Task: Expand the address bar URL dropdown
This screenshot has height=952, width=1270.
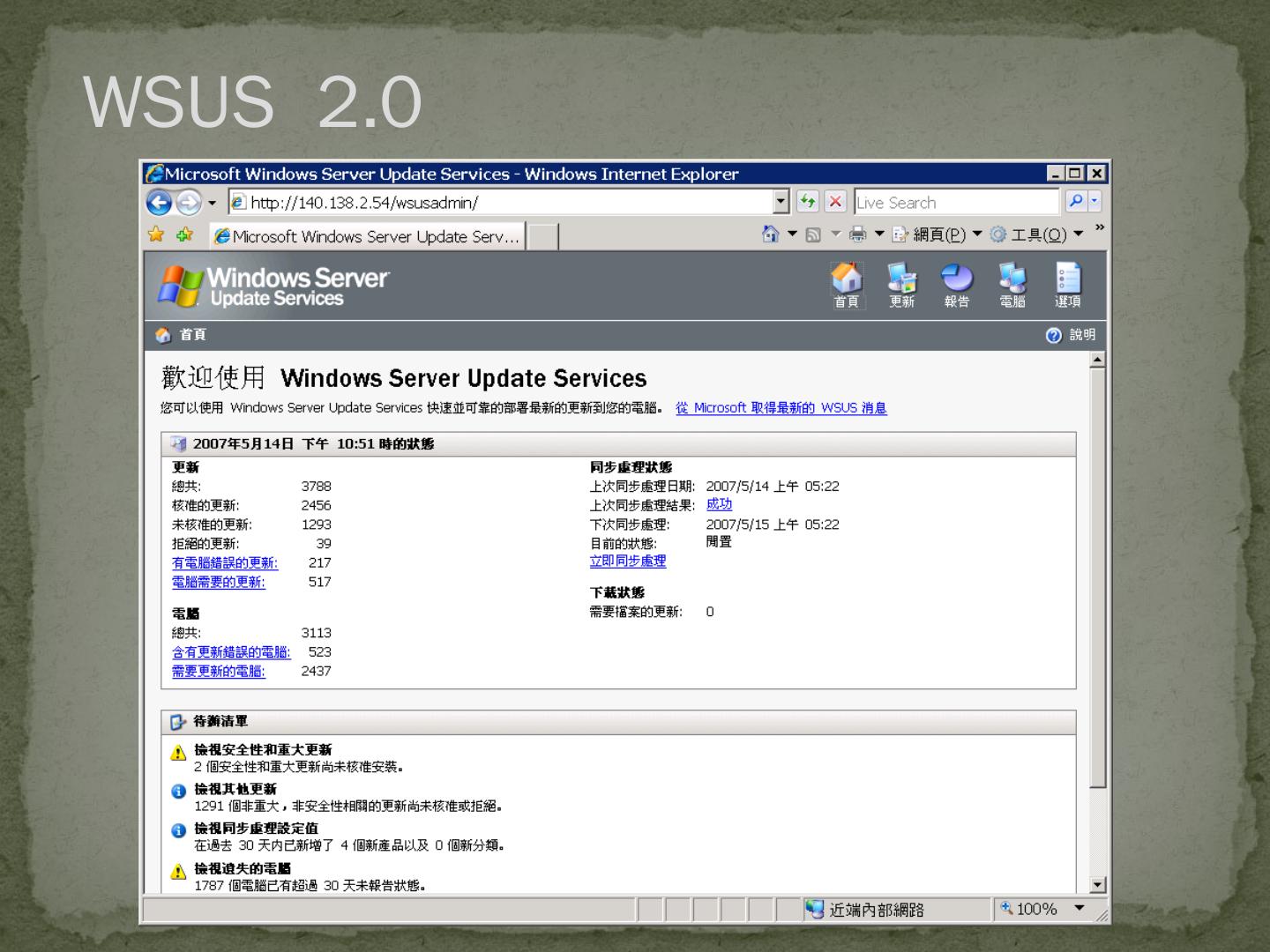Action: pos(781,202)
